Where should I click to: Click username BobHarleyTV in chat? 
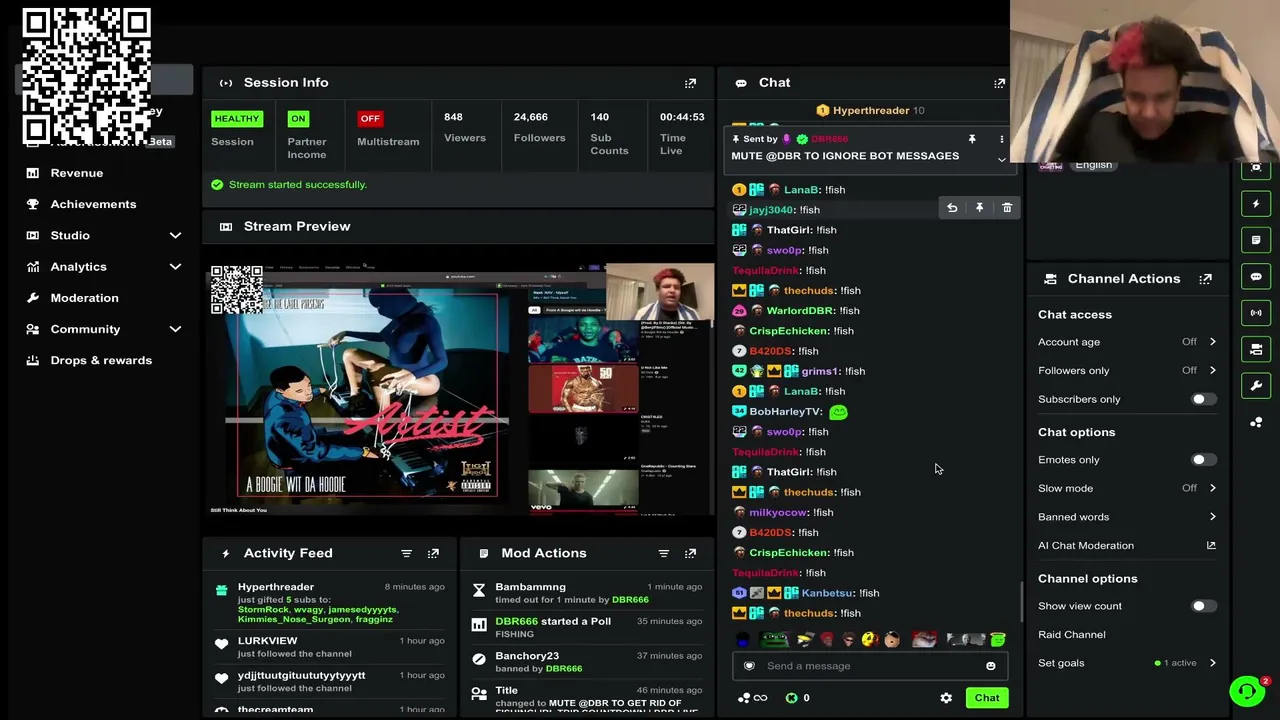786,412
